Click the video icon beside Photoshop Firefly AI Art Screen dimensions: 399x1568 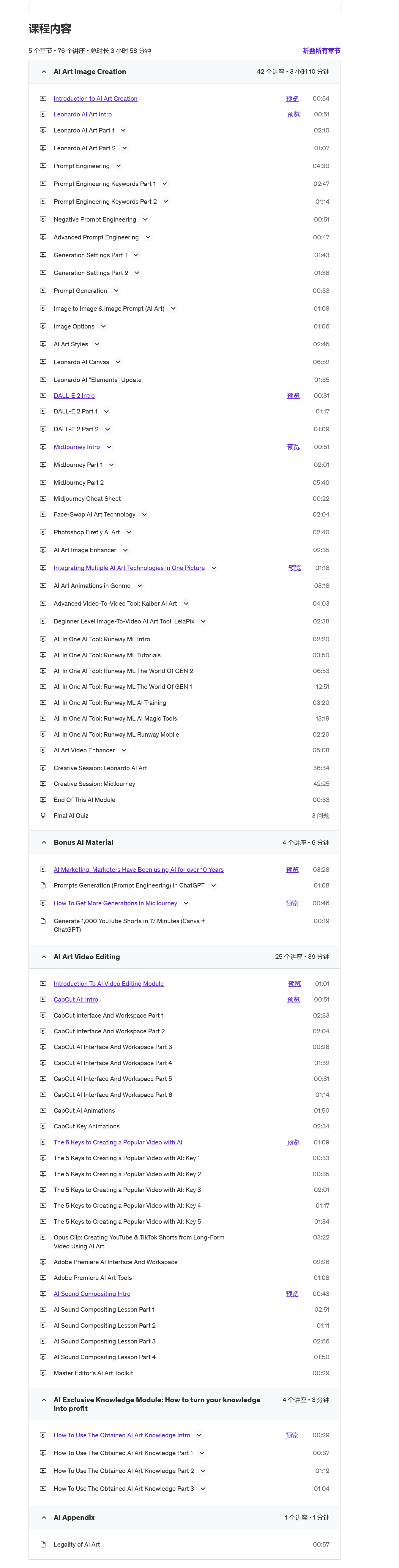point(43,532)
